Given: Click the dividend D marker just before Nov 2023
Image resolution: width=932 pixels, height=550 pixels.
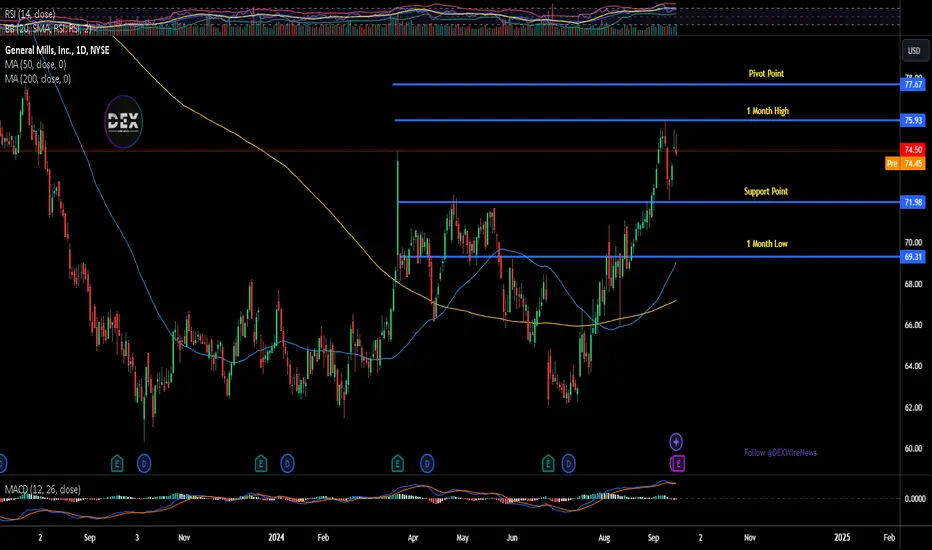Looking at the screenshot, I should (144, 463).
